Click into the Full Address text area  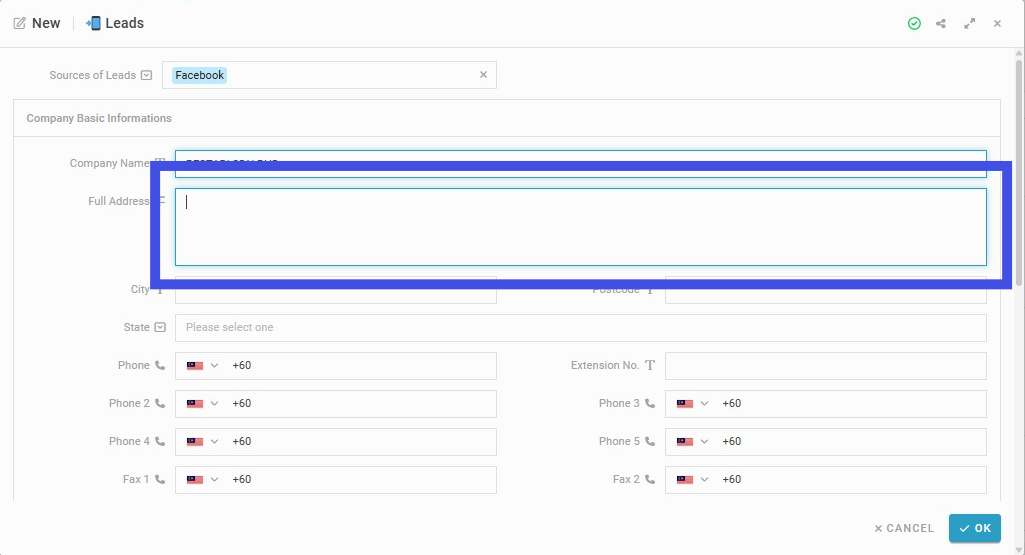580,227
